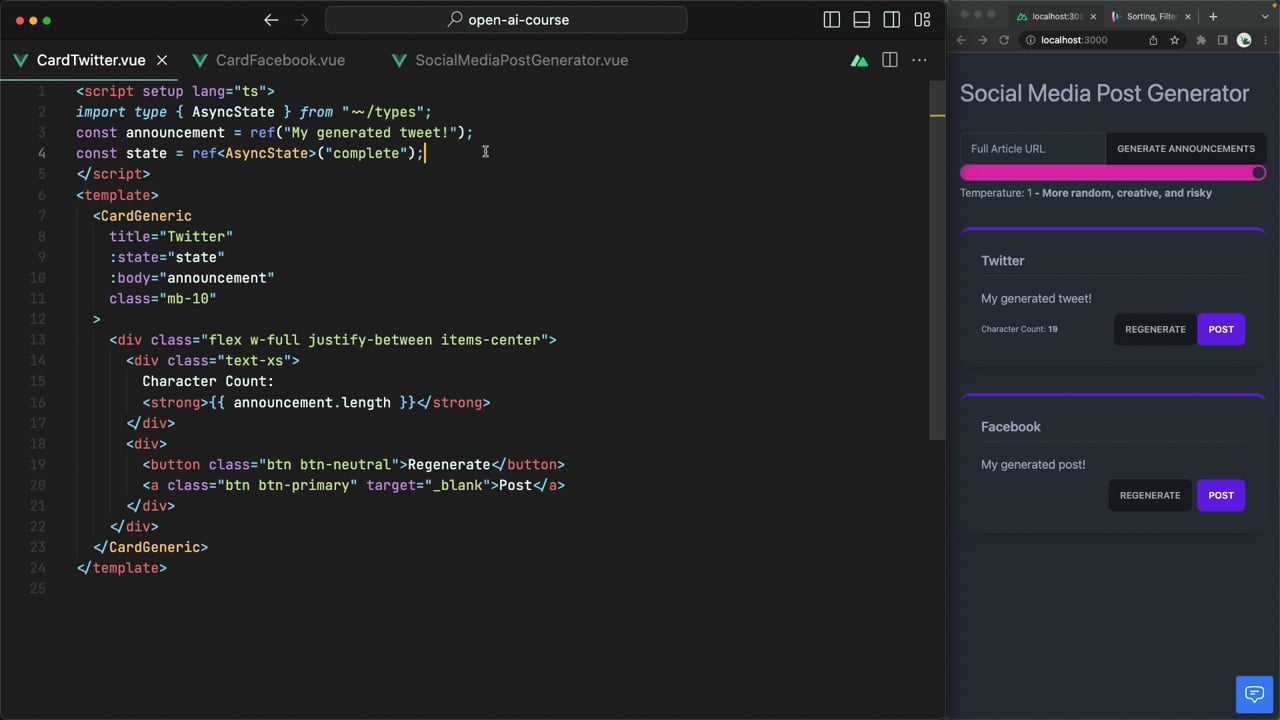Screen dimensions: 1280x720
Task: Click the Vue icon on CardFacebook.vue tab
Action: pyautogui.click(x=200, y=60)
